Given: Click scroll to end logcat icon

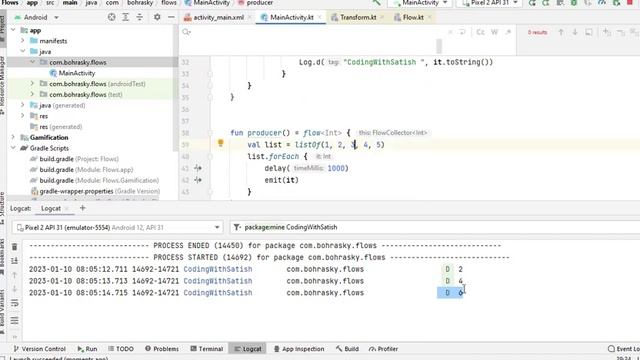Looking at the screenshot, I should [x=14, y=260].
